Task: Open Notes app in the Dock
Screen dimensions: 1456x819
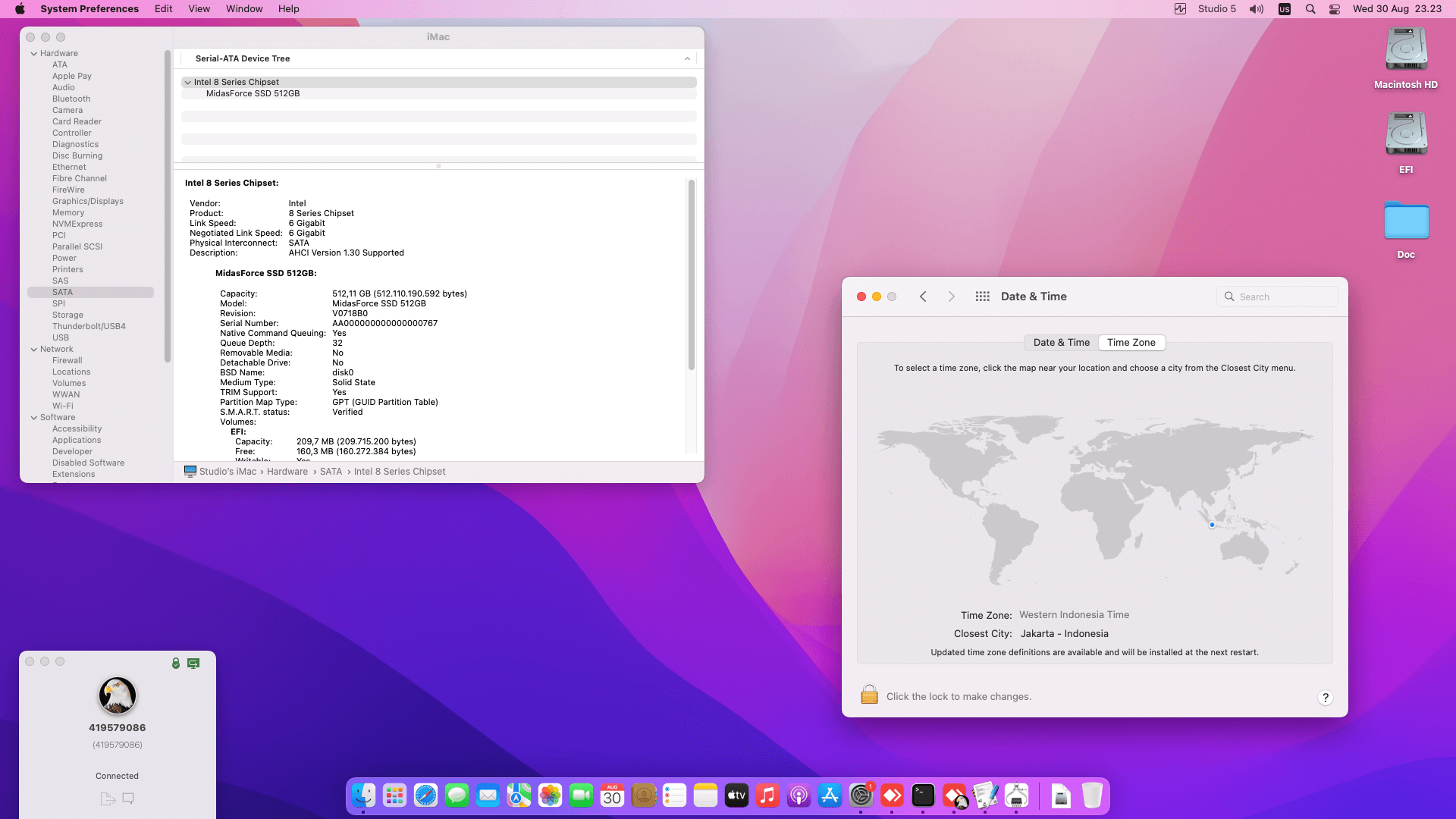Action: pos(705,795)
